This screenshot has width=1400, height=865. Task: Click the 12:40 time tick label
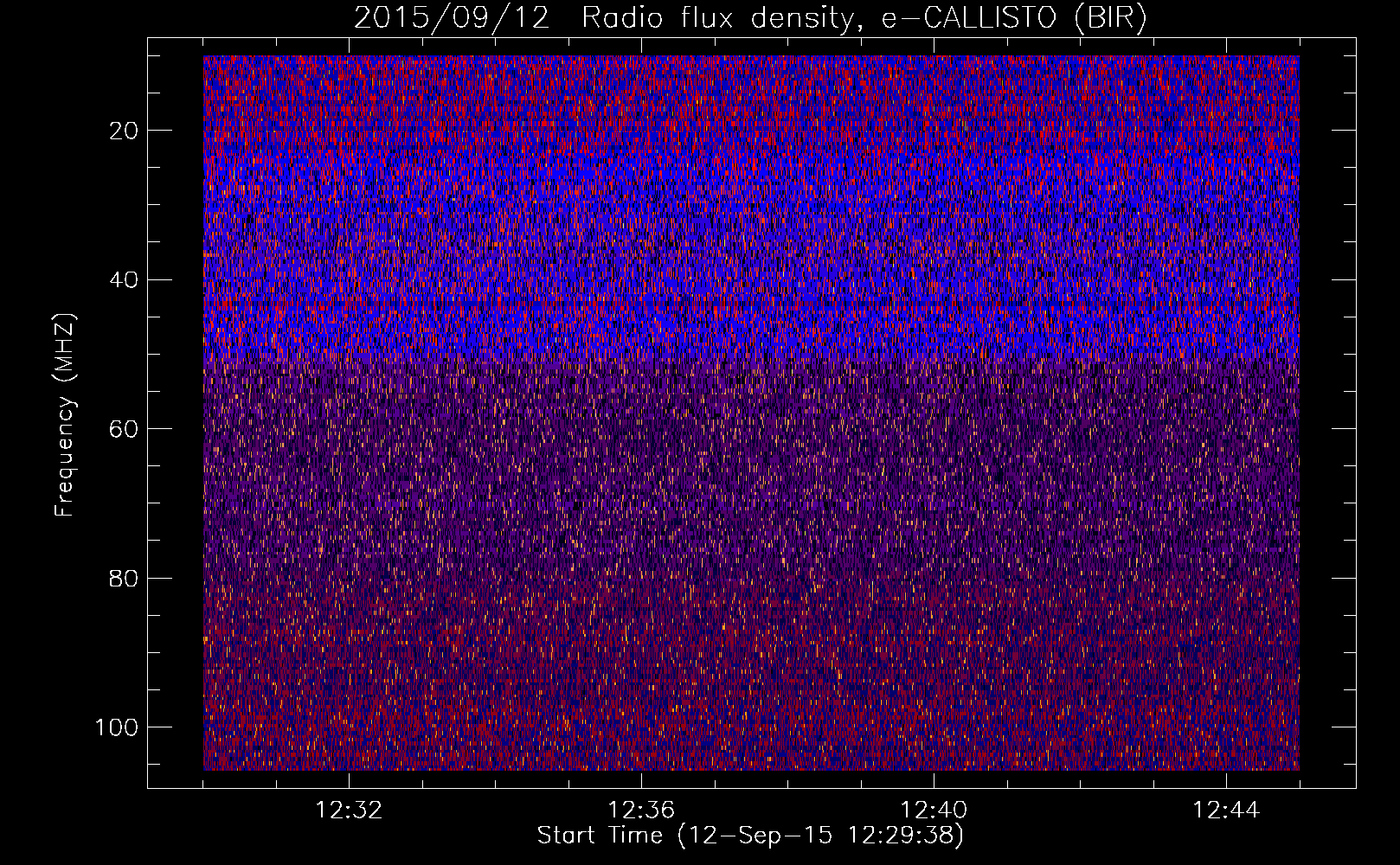coord(934,811)
